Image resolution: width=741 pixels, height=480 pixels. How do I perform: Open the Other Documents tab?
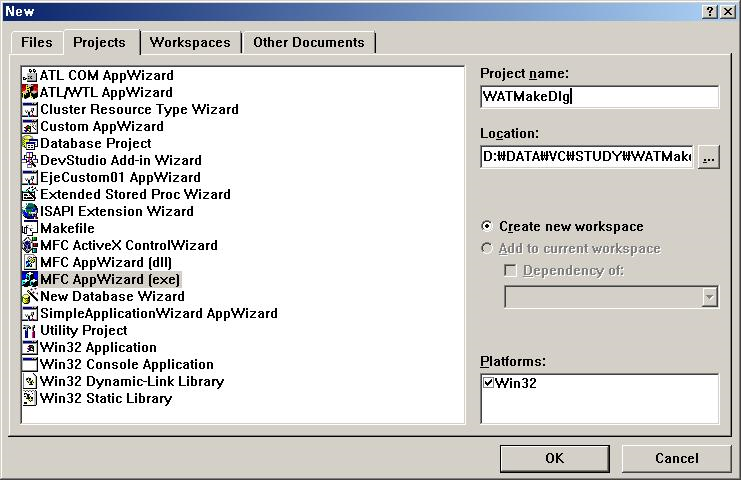click(309, 43)
